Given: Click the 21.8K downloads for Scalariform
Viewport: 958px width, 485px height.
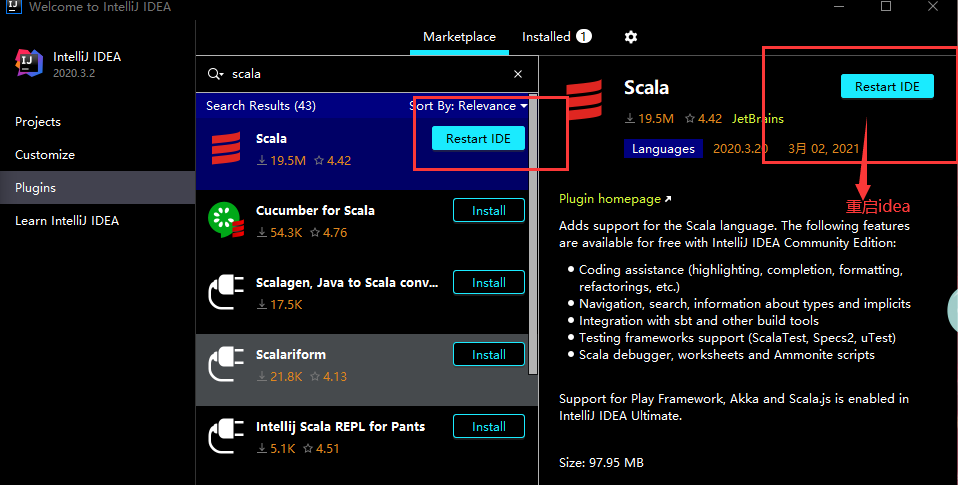Looking at the screenshot, I should point(280,377).
